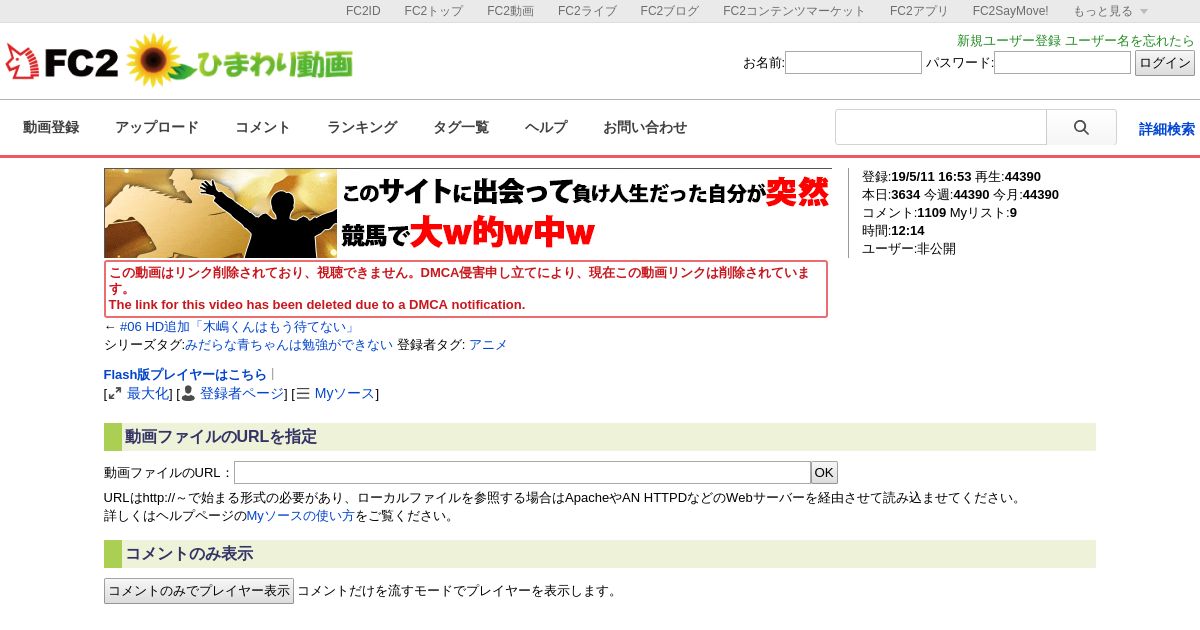The width and height of the screenshot is (1200, 630).
Task: Click the 時間:12:14 duration text
Action: 893,231
